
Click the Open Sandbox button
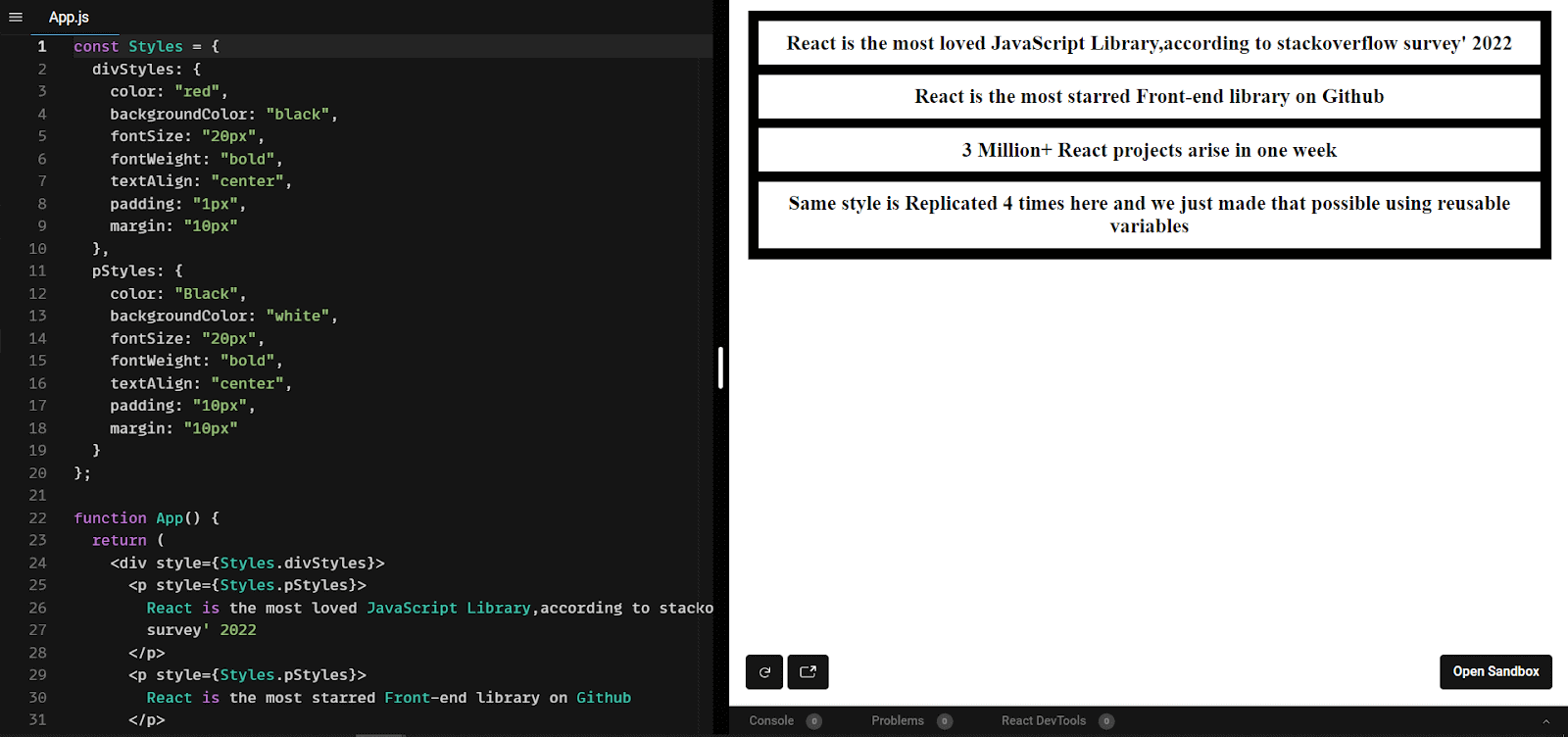pos(1495,672)
